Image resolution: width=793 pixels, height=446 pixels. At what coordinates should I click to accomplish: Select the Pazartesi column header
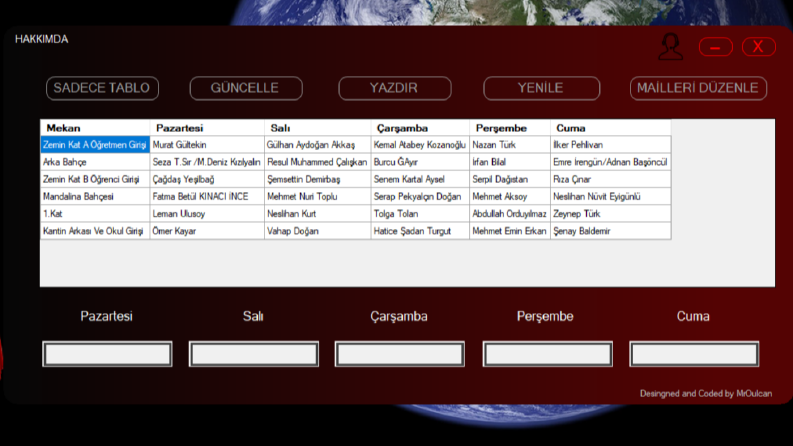pyautogui.click(x=207, y=128)
